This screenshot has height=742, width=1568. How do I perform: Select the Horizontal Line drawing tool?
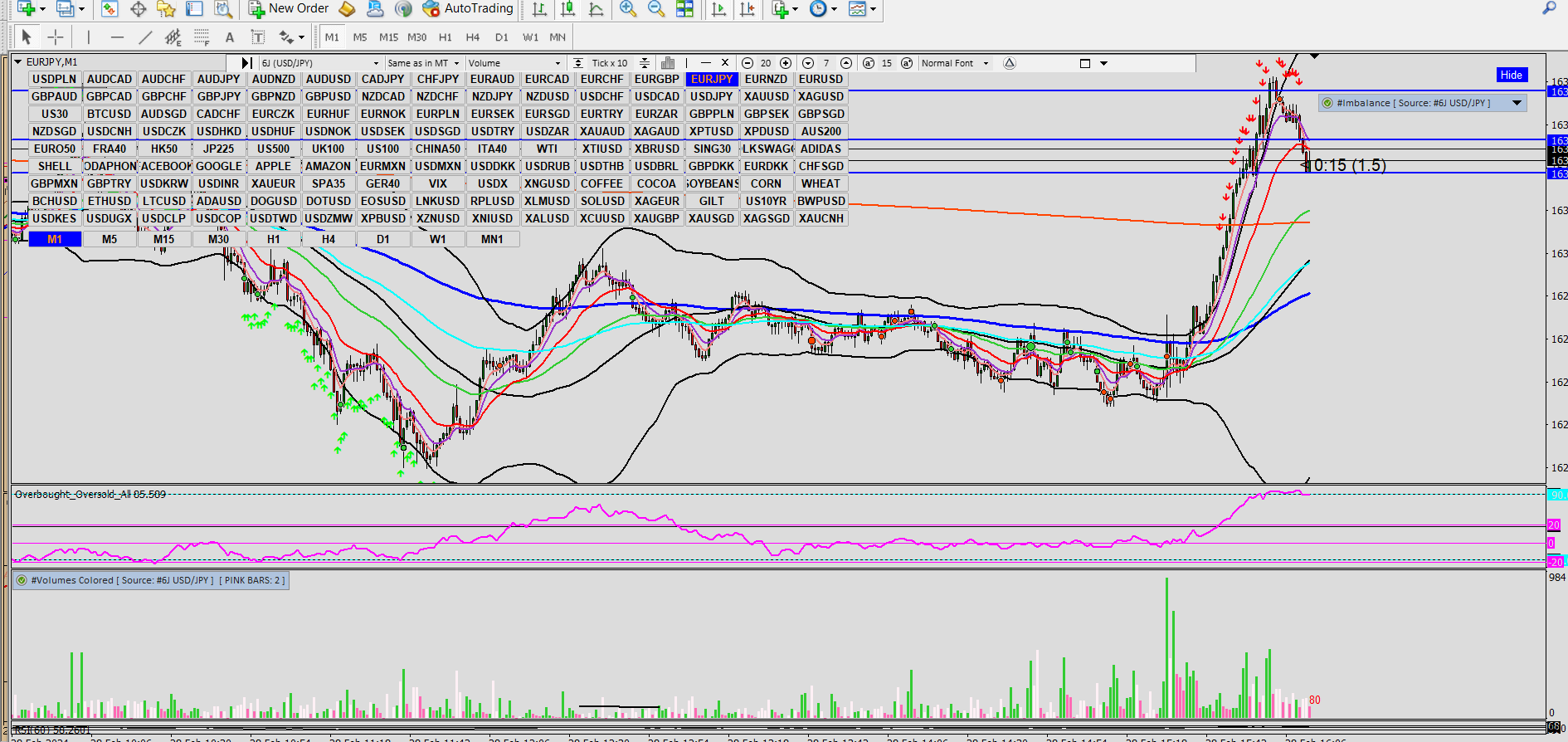117,37
